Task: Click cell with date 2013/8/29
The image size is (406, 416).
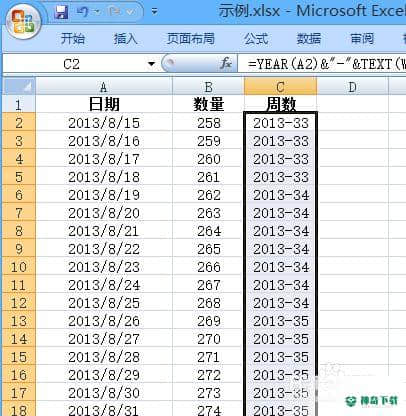Action: pos(104,375)
